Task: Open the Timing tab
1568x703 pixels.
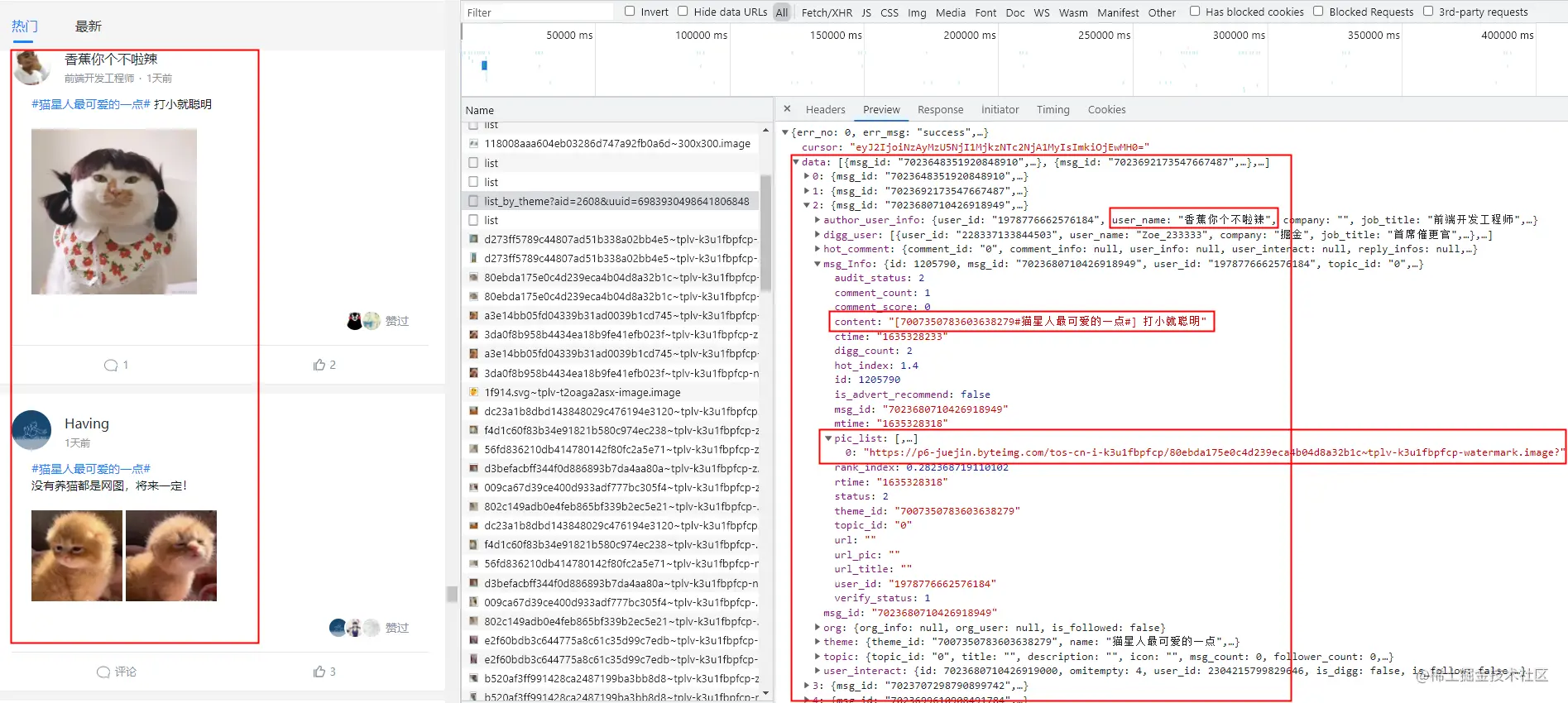Action: pyautogui.click(x=1053, y=110)
